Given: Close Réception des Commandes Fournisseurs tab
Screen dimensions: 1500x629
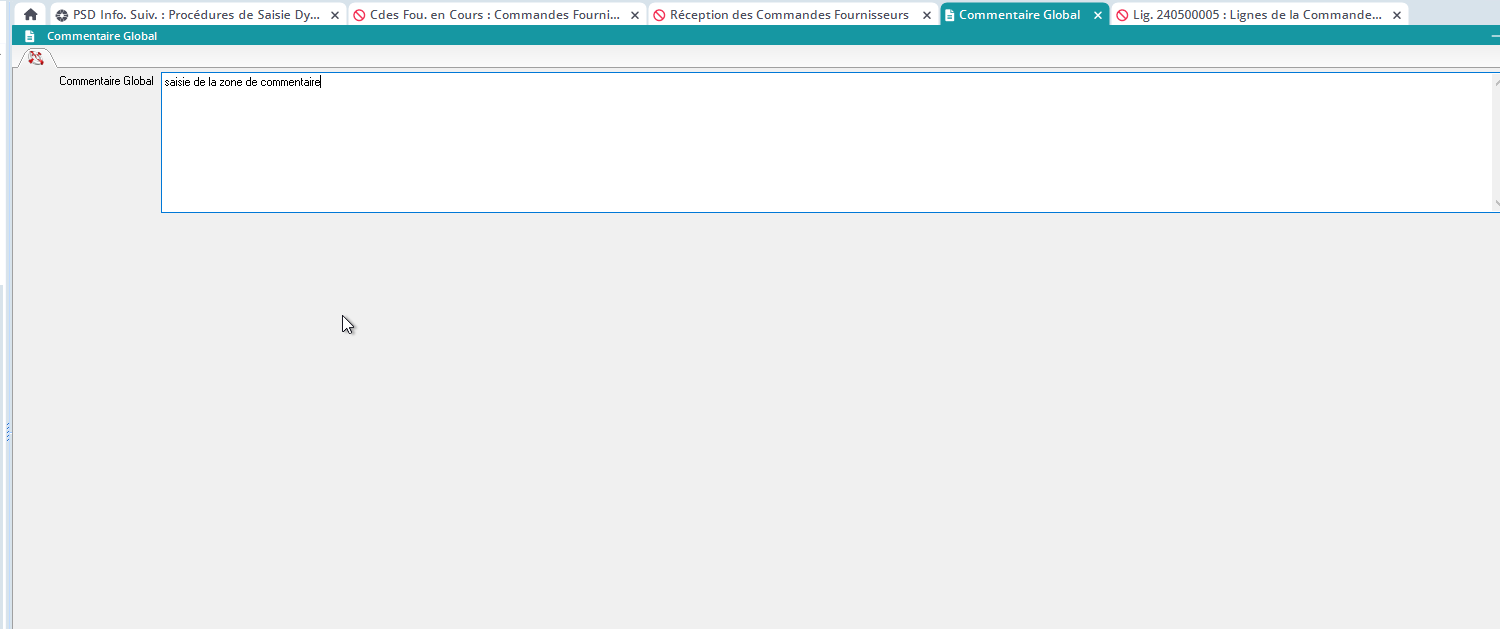Looking at the screenshot, I should (x=926, y=16).
